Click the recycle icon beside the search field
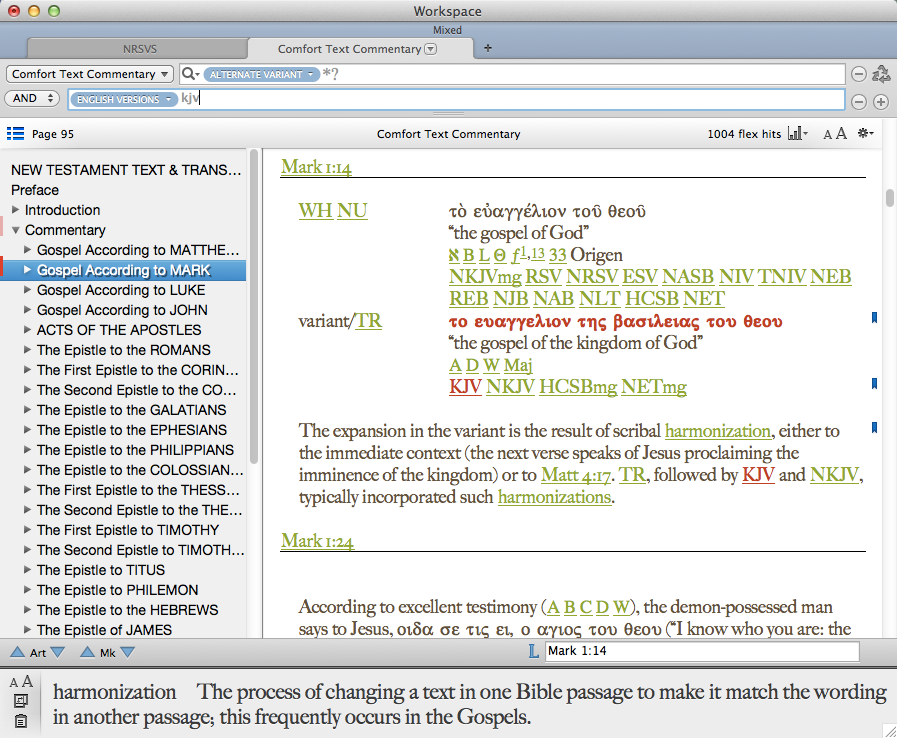Image resolution: width=897 pixels, height=738 pixels. 881,74
